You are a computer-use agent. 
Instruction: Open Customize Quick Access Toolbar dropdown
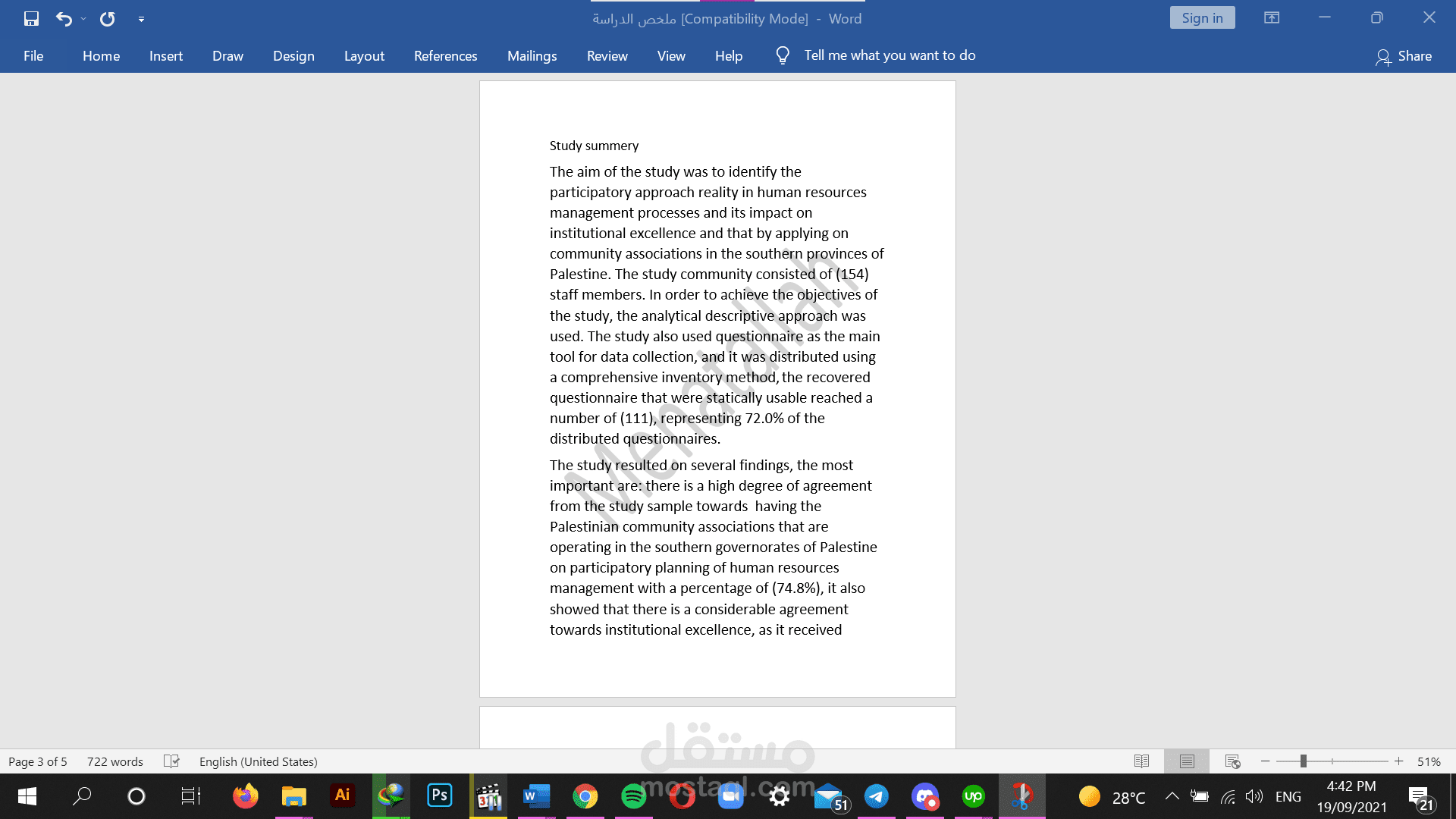coord(141,19)
